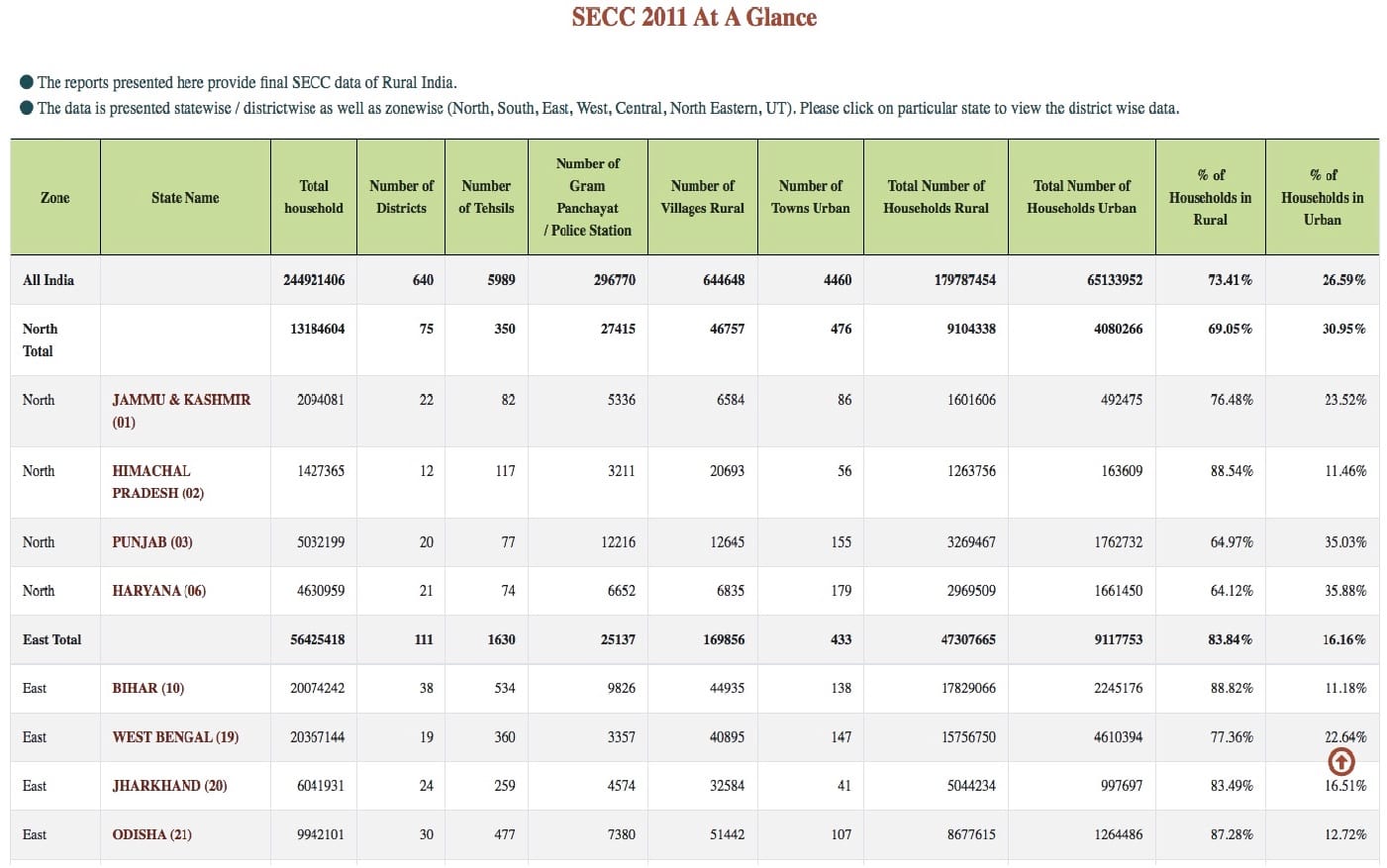
Task: Click the Number of Districts column header
Action: 401,197
